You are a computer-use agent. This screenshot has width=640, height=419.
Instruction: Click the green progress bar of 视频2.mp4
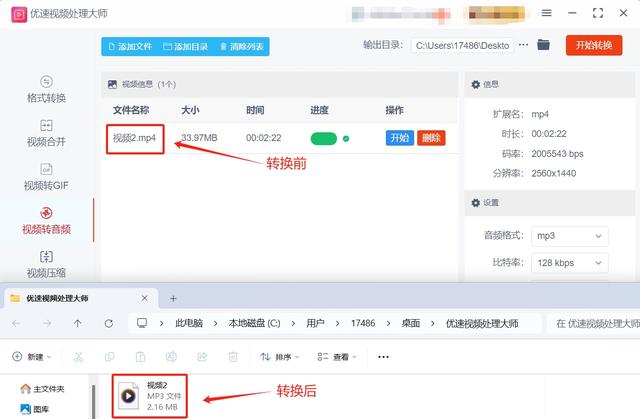tap(324, 139)
